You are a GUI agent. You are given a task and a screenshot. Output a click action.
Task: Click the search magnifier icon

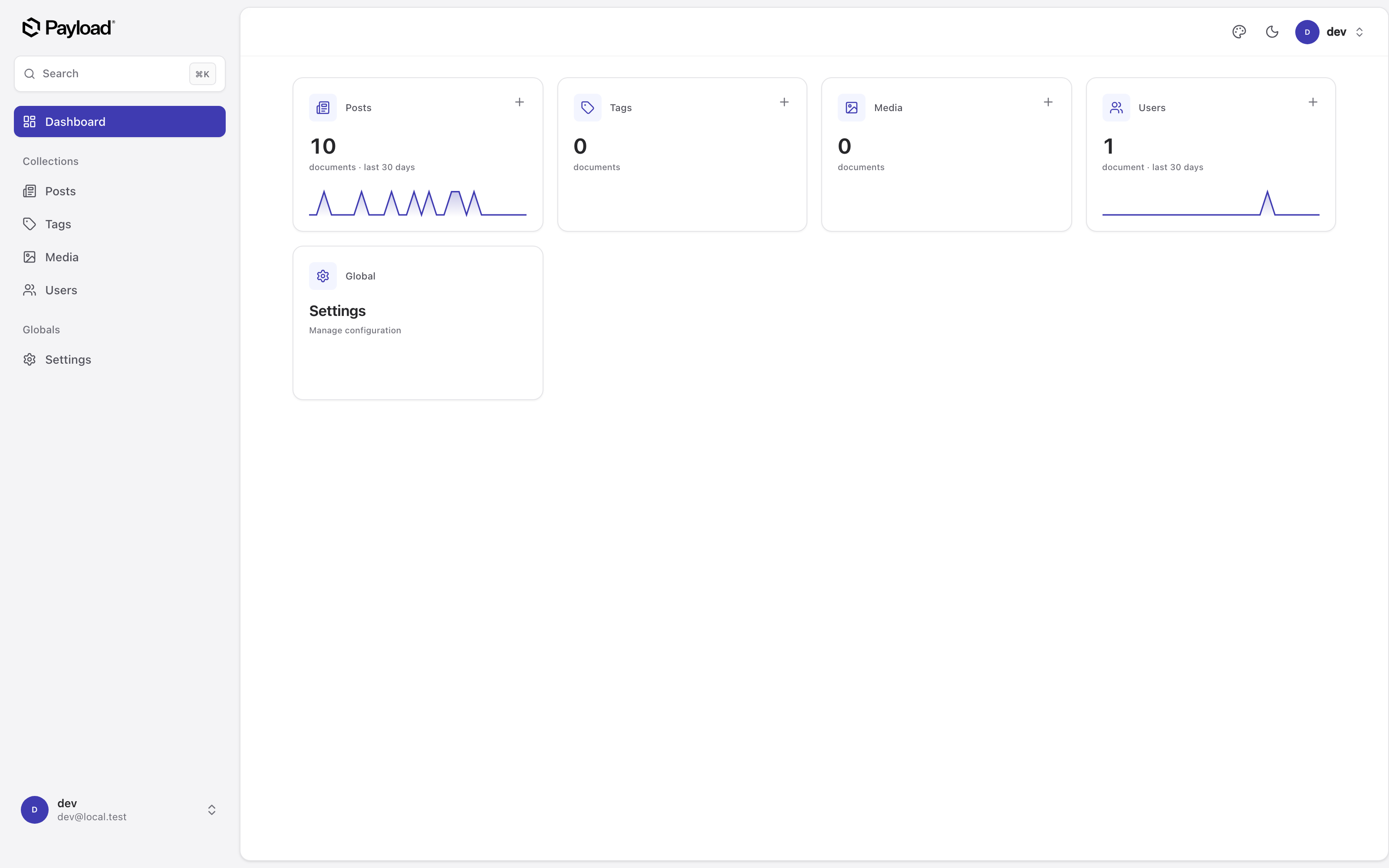tap(29, 73)
